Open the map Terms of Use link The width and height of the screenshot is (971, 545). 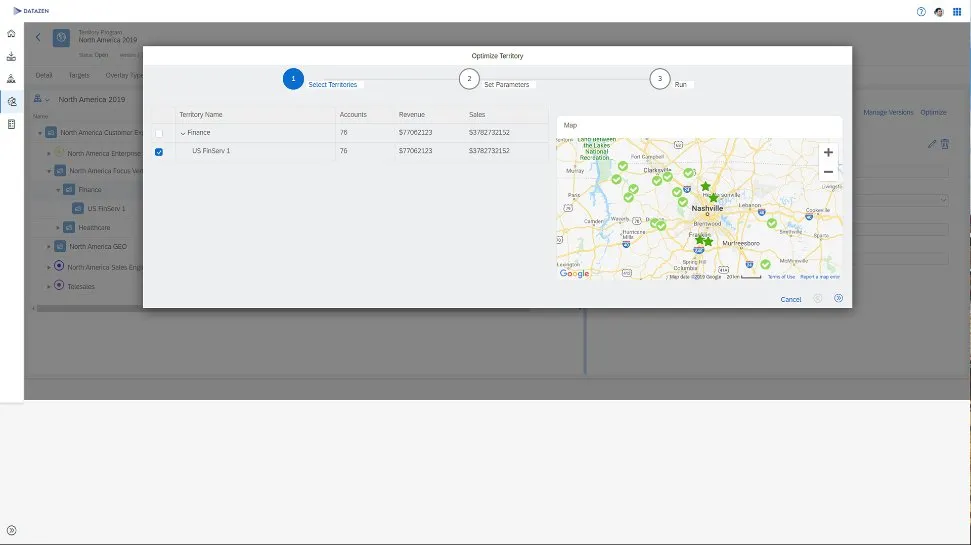tap(781, 277)
